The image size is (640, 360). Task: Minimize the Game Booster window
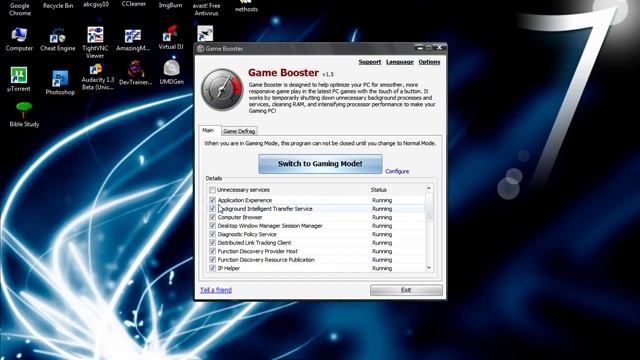[x=419, y=48]
